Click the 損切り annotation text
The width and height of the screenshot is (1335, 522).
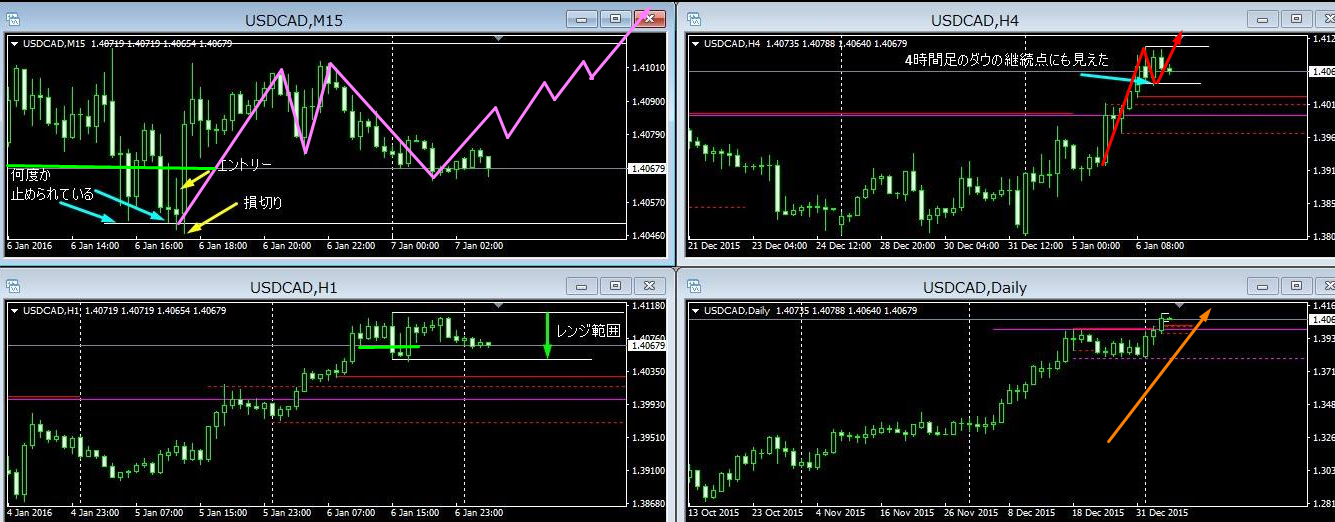click(x=264, y=203)
